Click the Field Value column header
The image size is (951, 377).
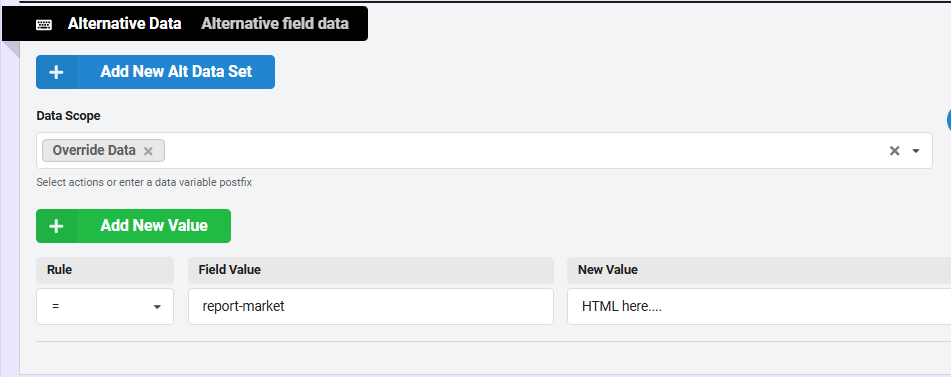tap(229, 270)
